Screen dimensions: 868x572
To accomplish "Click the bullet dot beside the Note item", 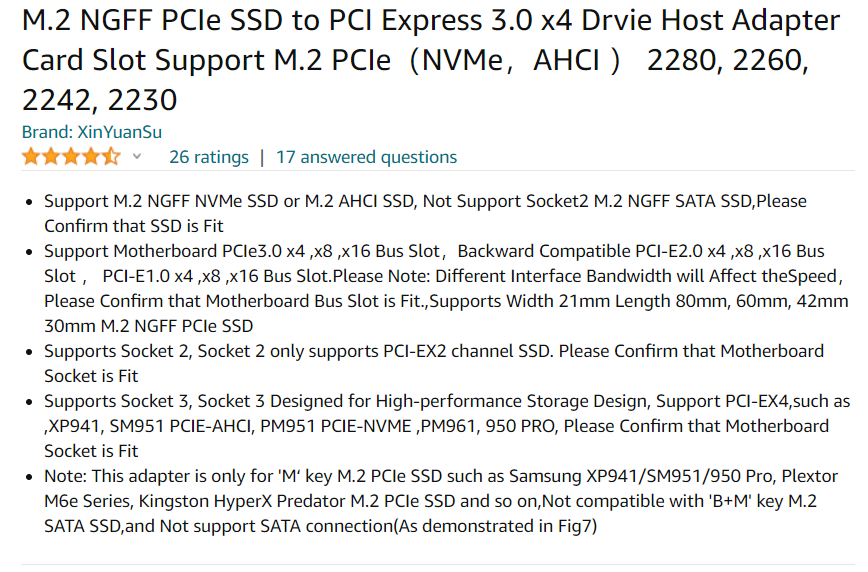I will (29, 477).
